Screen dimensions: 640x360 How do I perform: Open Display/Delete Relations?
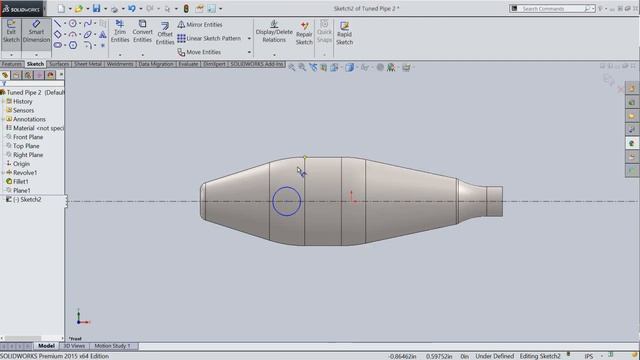pos(274,32)
